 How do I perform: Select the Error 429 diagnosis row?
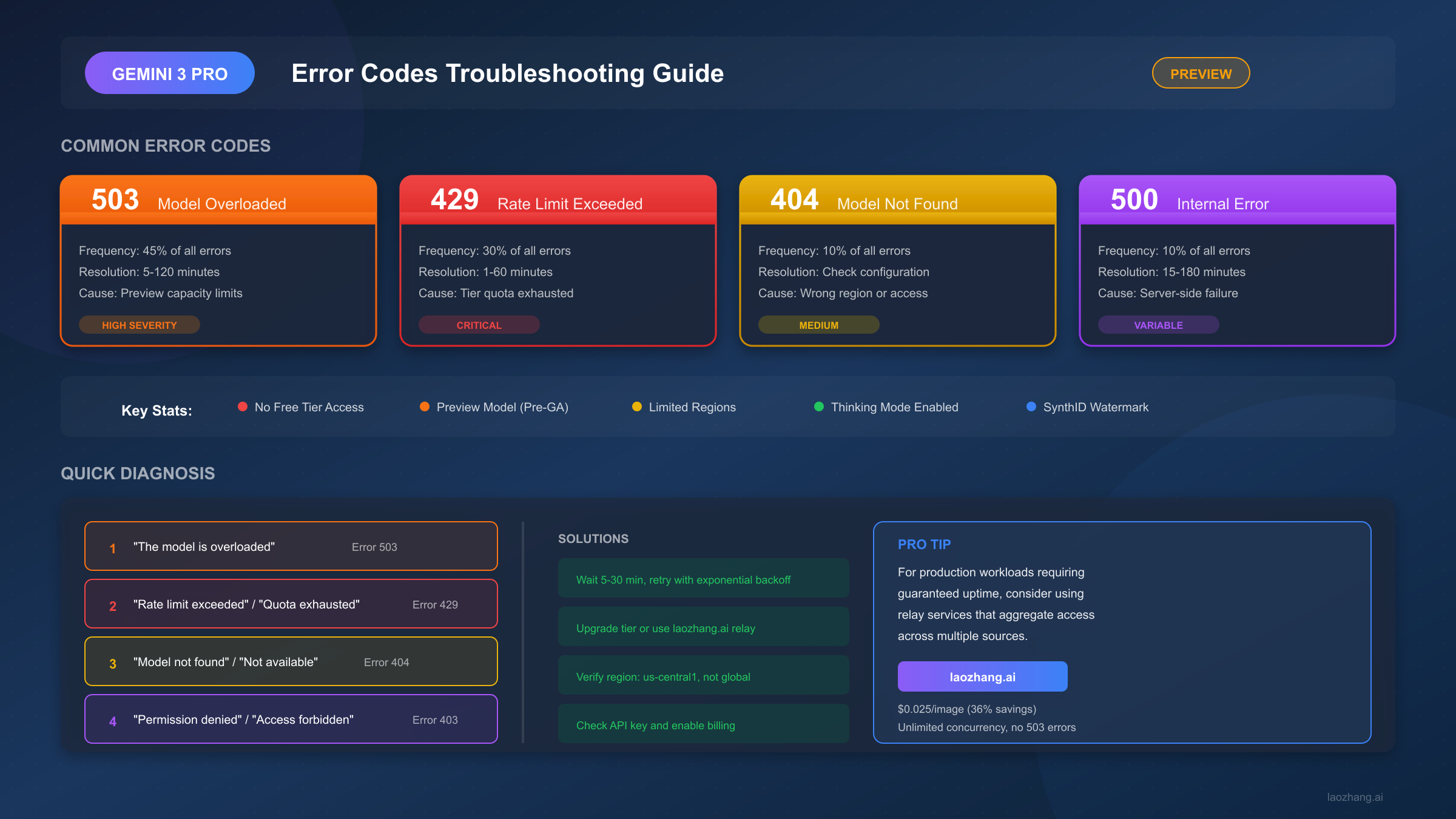click(x=291, y=603)
